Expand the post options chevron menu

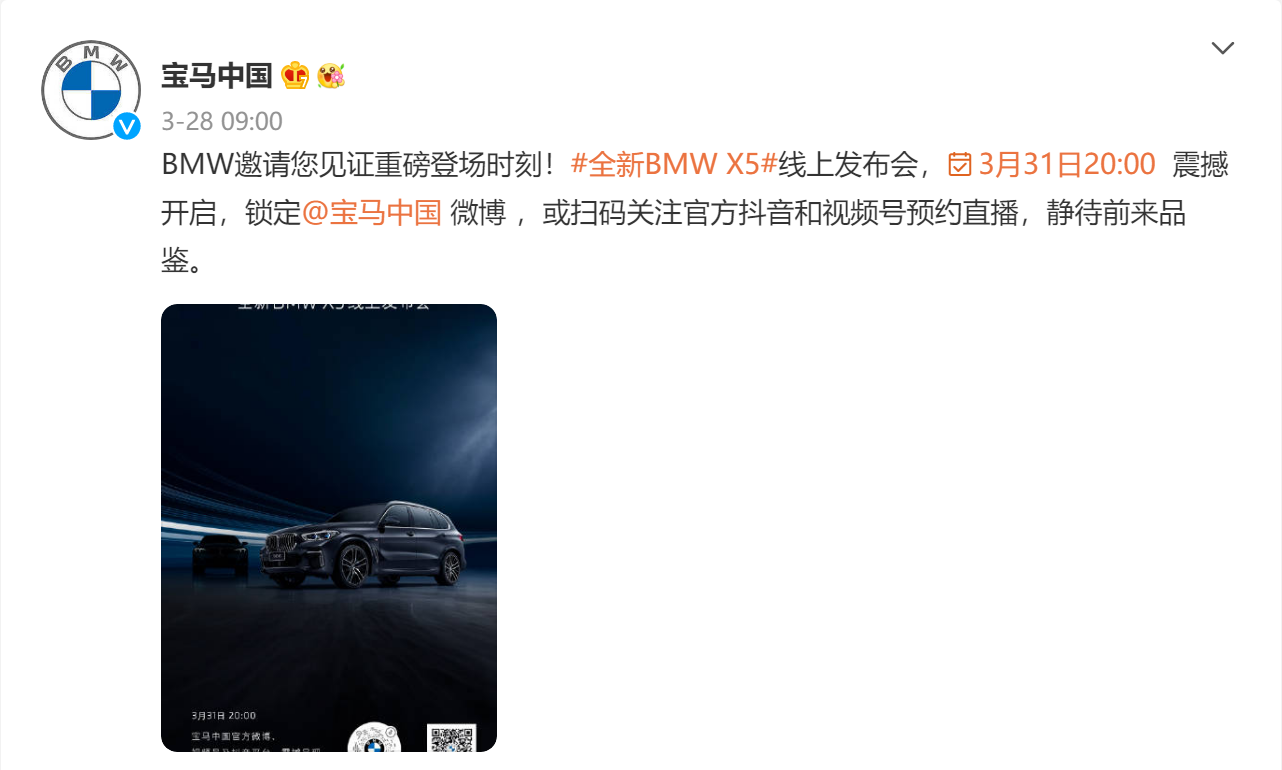1223,48
